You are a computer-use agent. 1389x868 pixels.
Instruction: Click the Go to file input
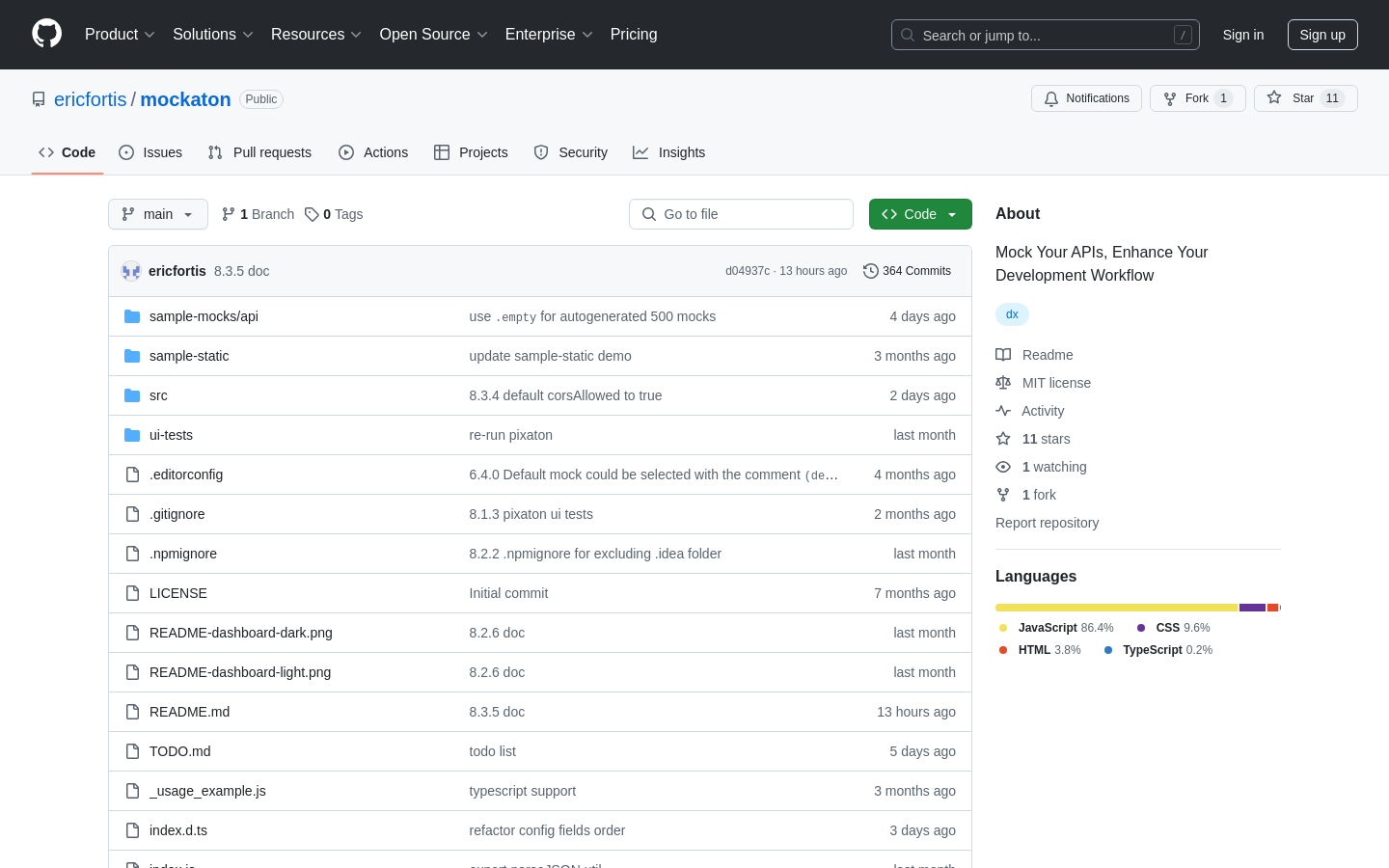point(741,214)
